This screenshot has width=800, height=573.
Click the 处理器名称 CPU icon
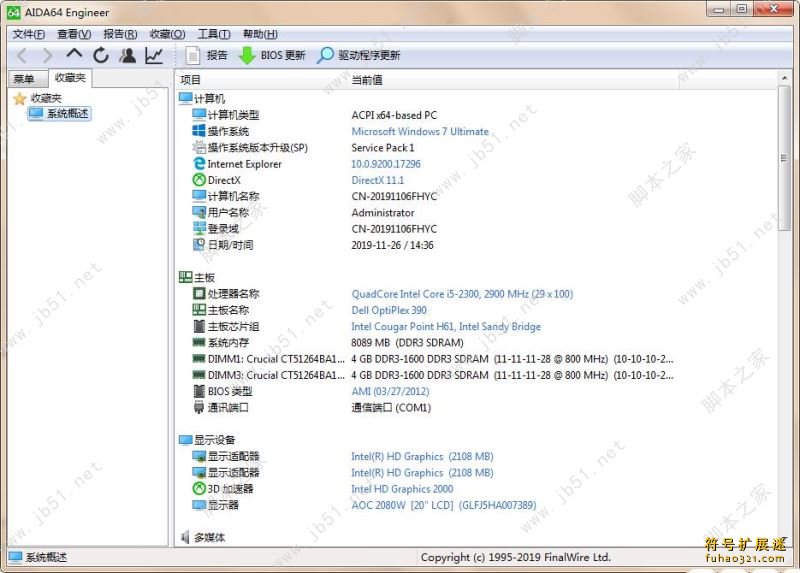pos(199,293)
